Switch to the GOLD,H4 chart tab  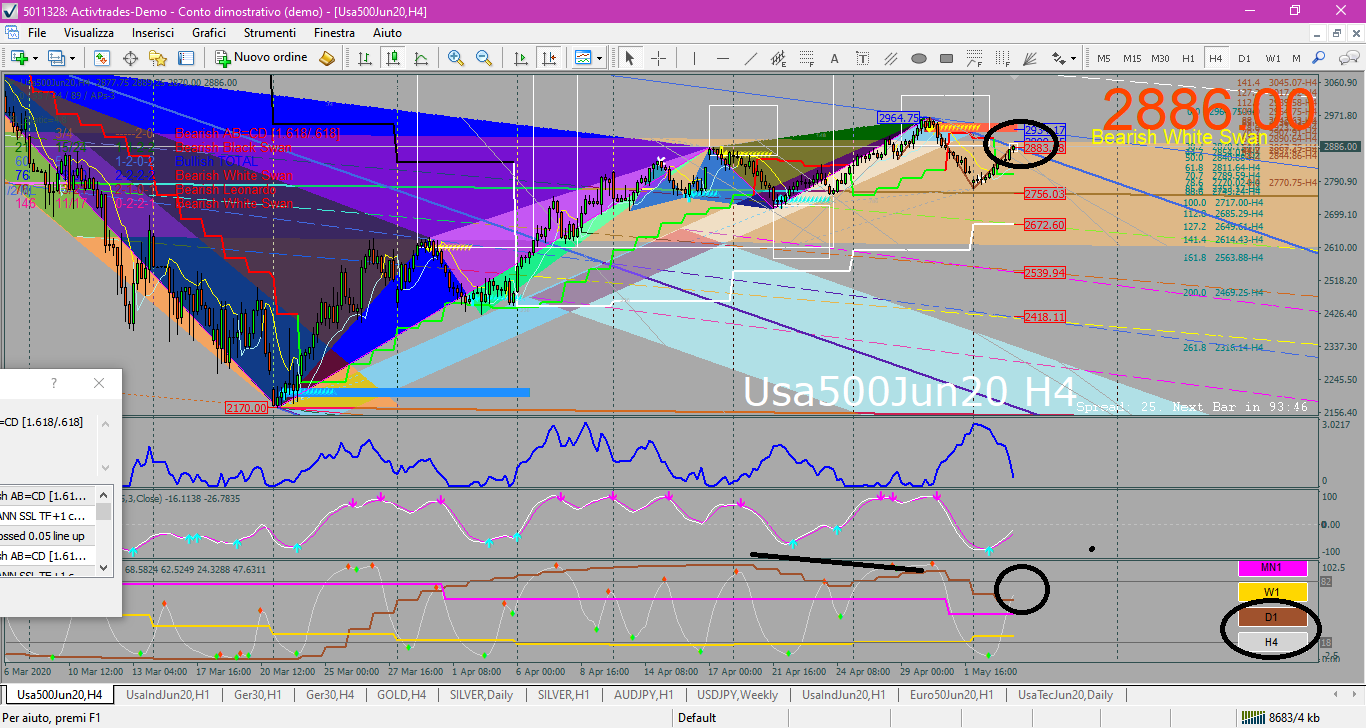pyautogui.click(x=402, y=694)
